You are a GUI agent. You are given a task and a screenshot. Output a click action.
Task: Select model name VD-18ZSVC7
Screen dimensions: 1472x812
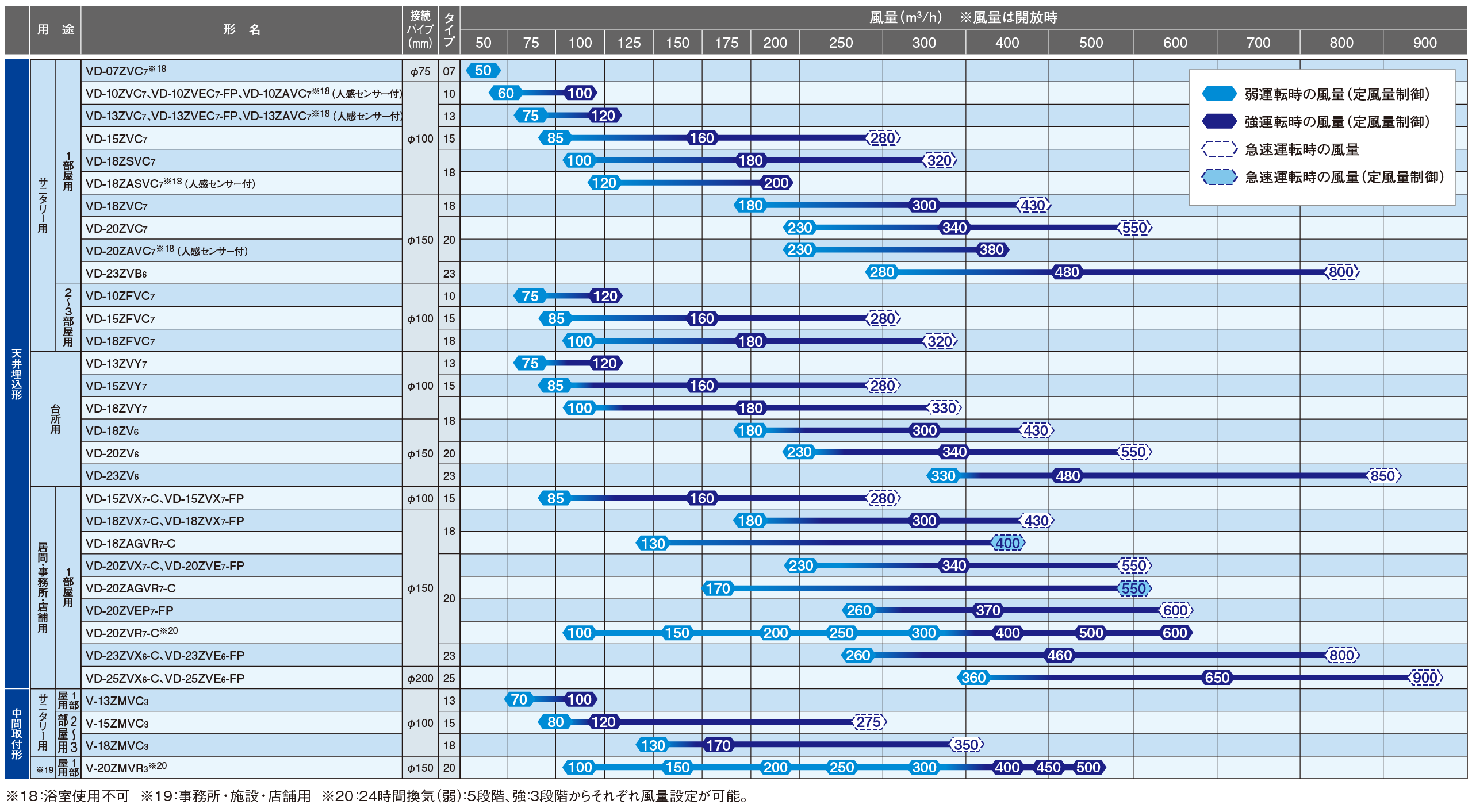pos(120,161)
